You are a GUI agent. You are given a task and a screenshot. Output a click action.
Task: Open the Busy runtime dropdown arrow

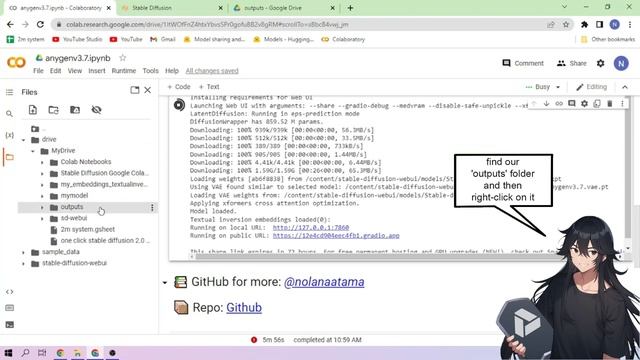558,87
